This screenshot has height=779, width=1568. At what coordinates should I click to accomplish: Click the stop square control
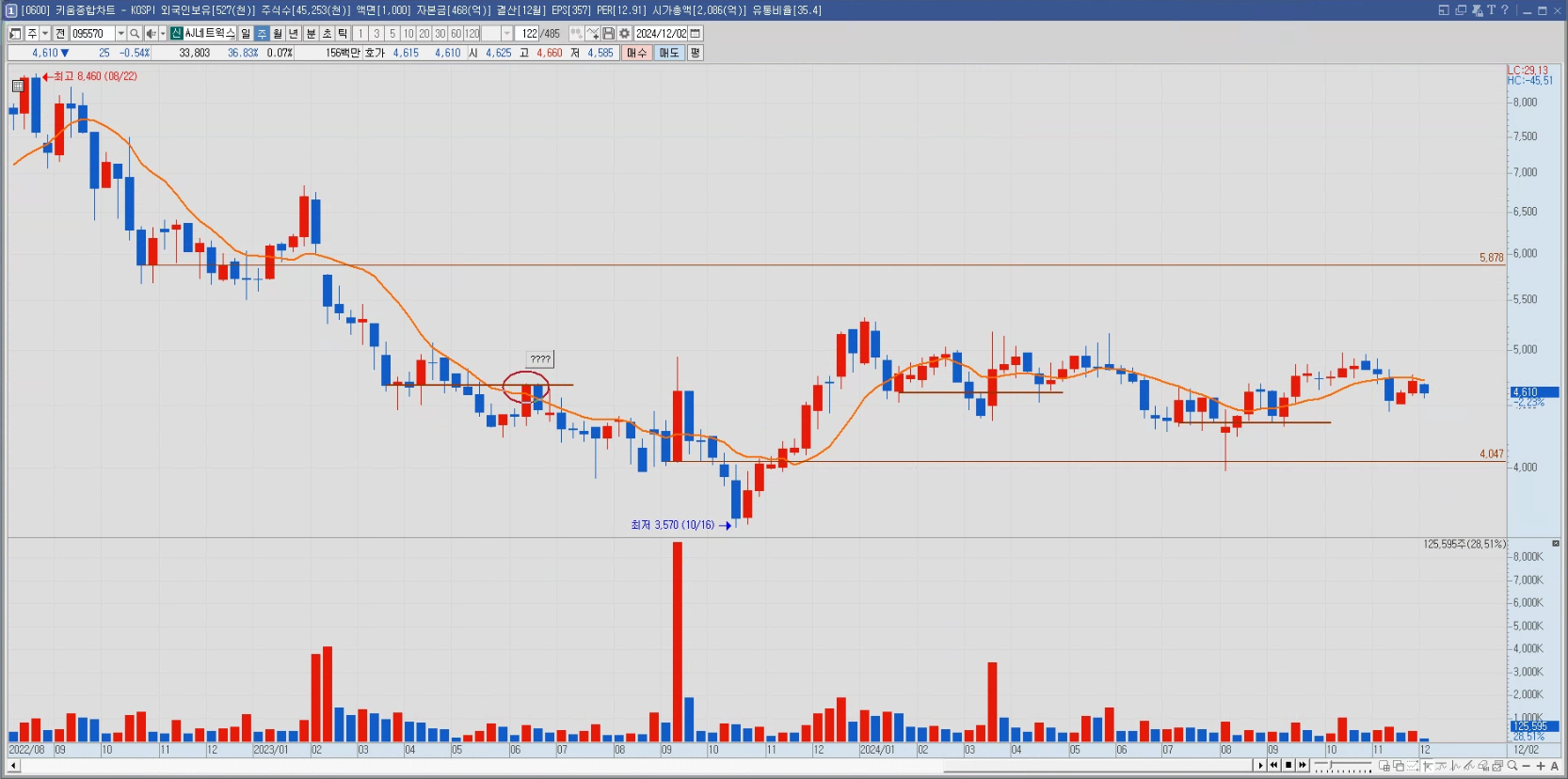(x=1288, y=765)
